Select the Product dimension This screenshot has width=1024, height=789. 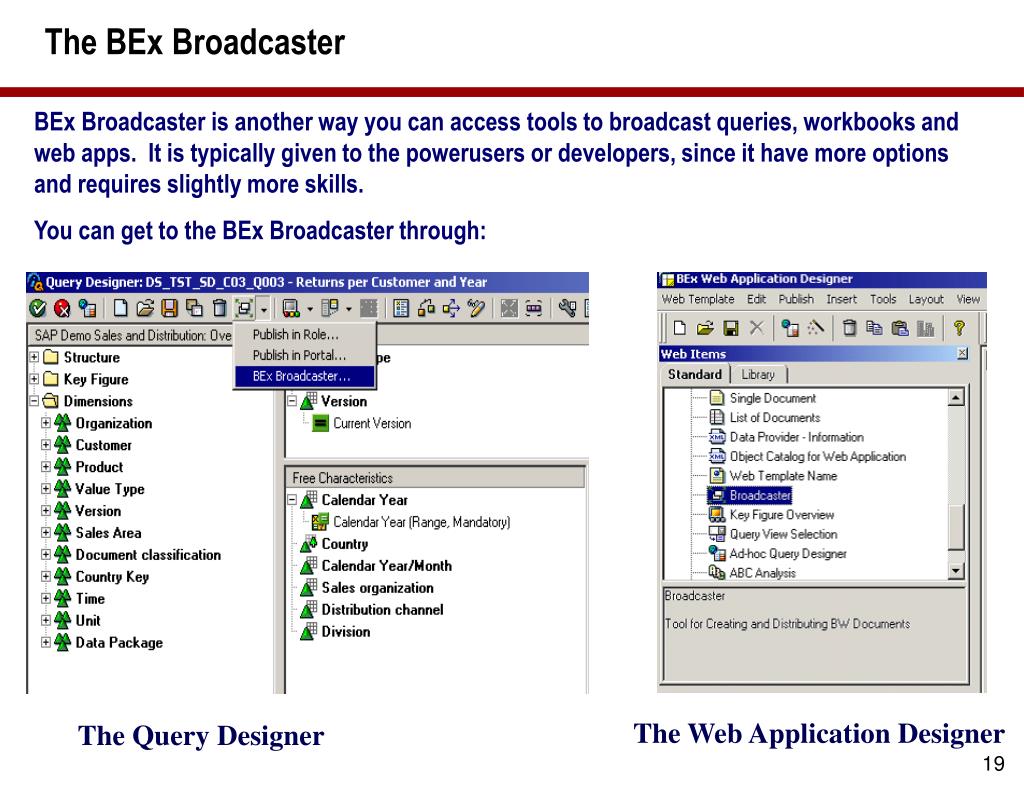coord(99,467)
